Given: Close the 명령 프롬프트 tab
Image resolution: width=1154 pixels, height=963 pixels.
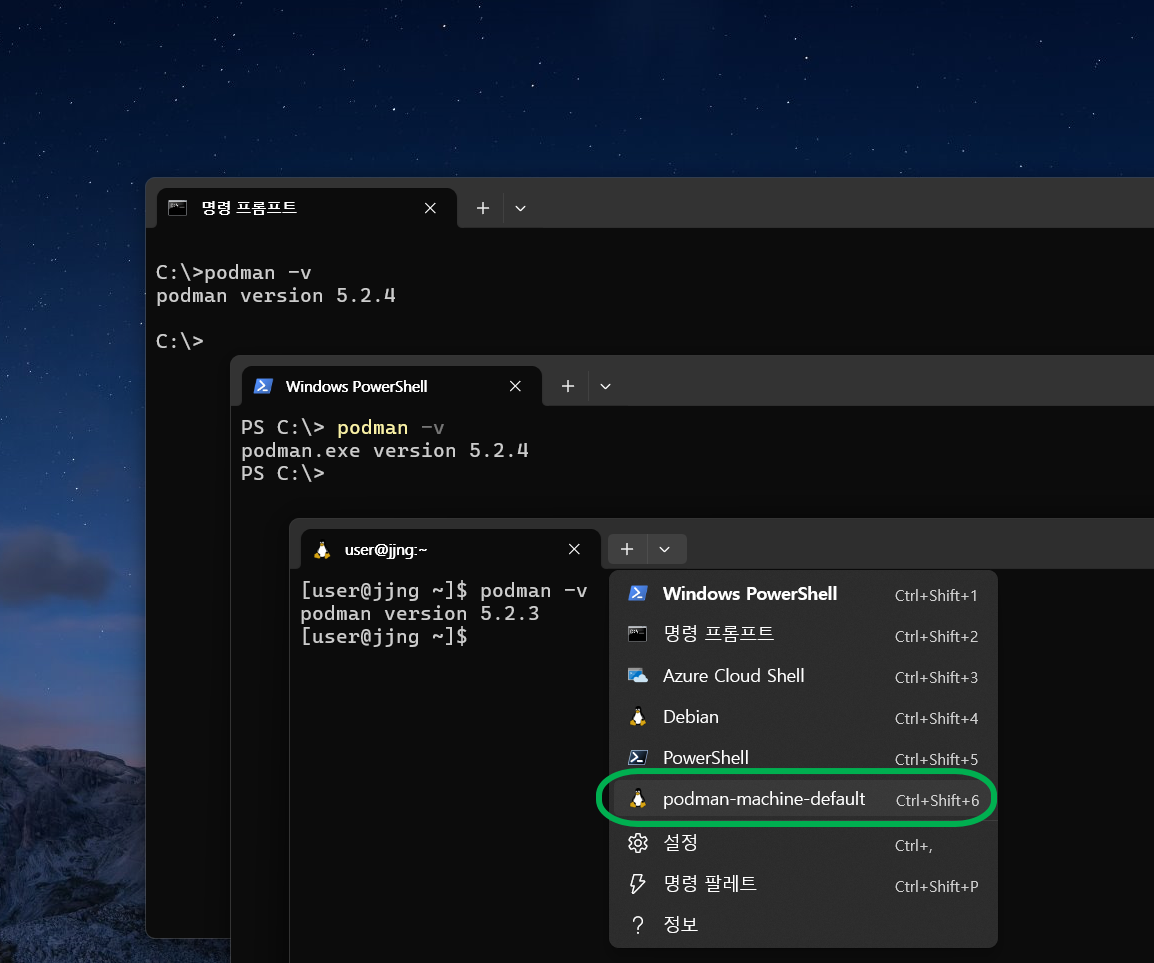Looking at the screenshot, I should click(431, 208).
